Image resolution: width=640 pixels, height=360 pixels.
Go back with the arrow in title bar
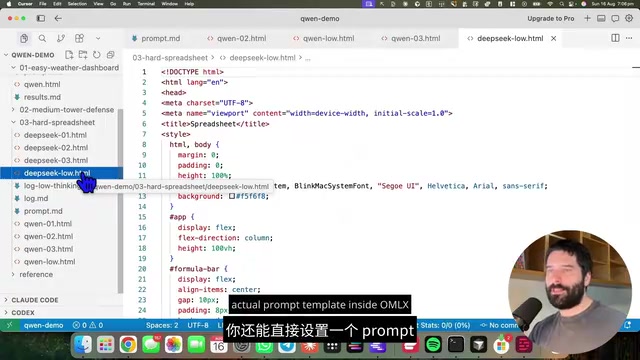(58, 18)
